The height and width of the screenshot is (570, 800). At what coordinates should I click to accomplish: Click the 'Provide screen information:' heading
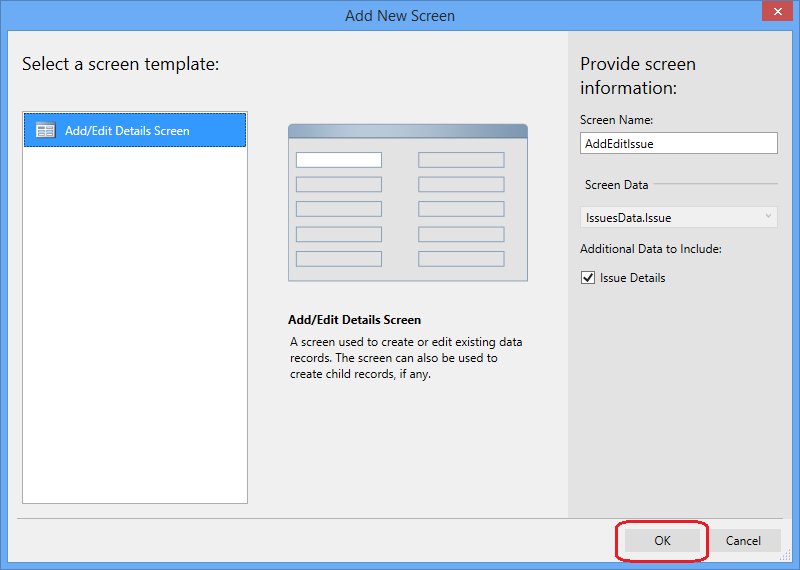click(638, 76)
